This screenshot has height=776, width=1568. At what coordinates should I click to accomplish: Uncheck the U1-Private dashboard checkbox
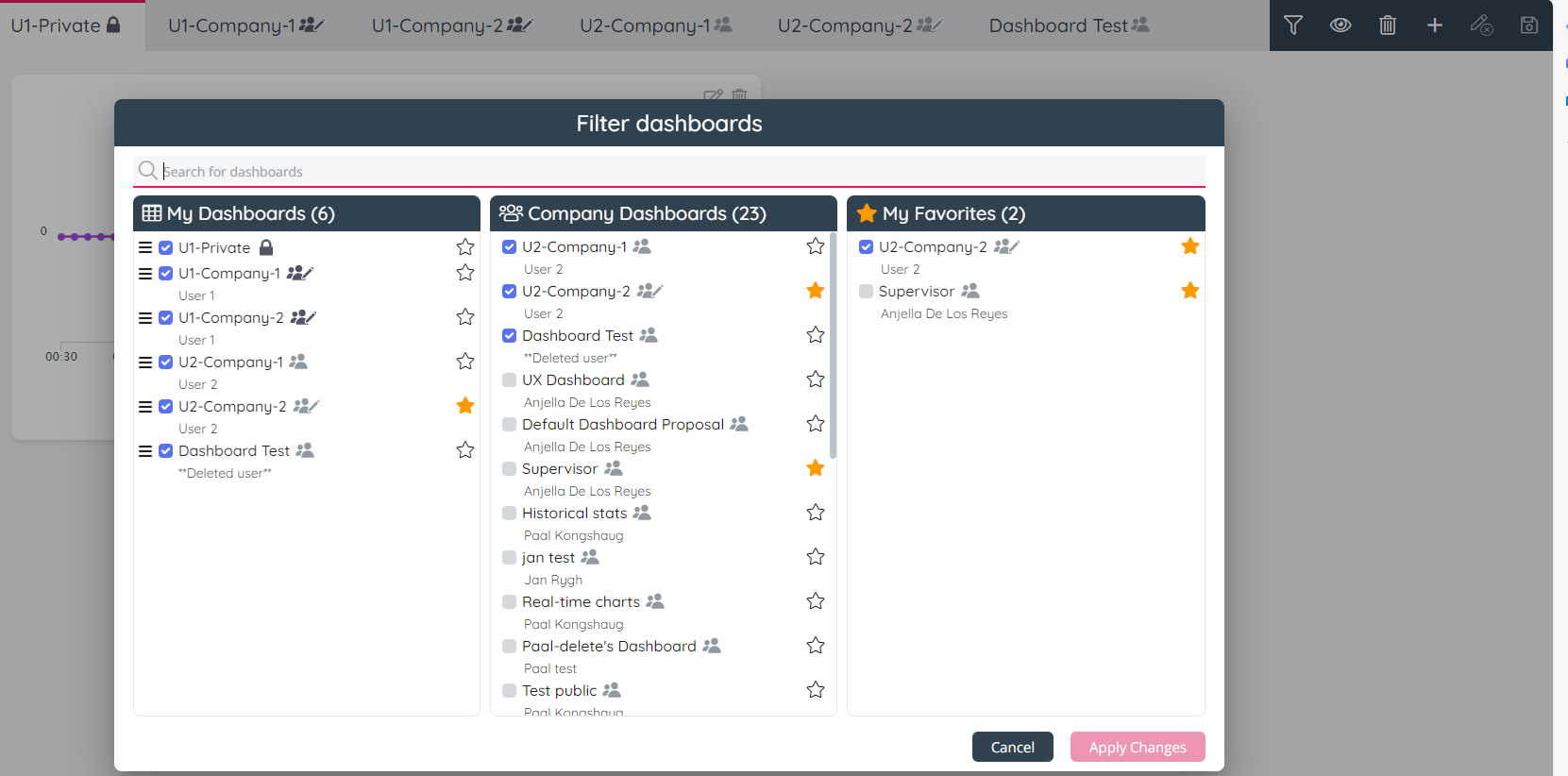166,248
